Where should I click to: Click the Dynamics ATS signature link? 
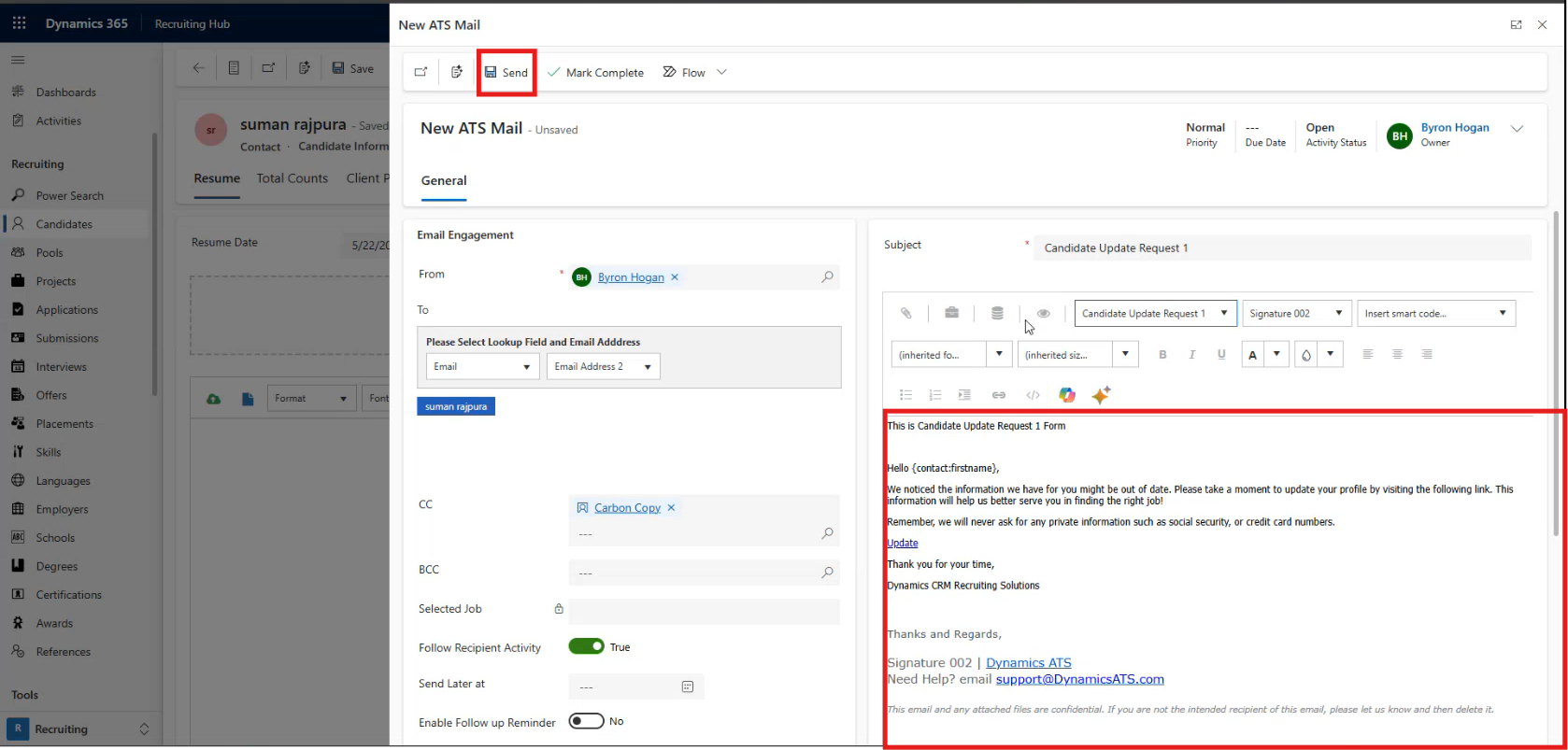(x=1029, y=663)
